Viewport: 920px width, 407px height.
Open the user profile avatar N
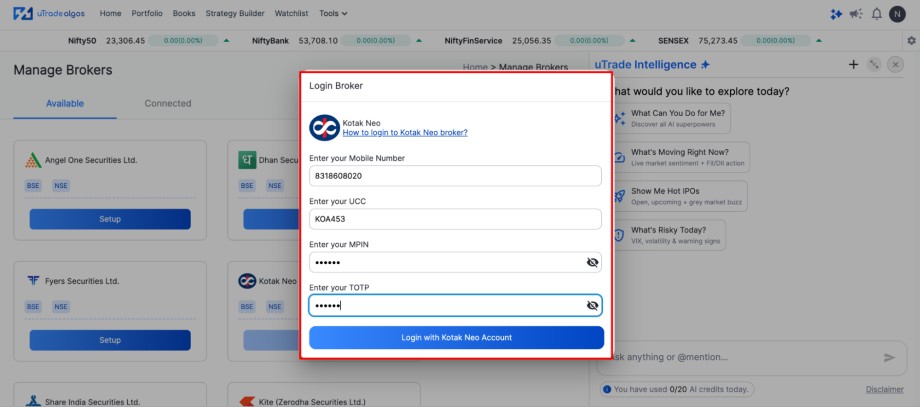point(897,14)
